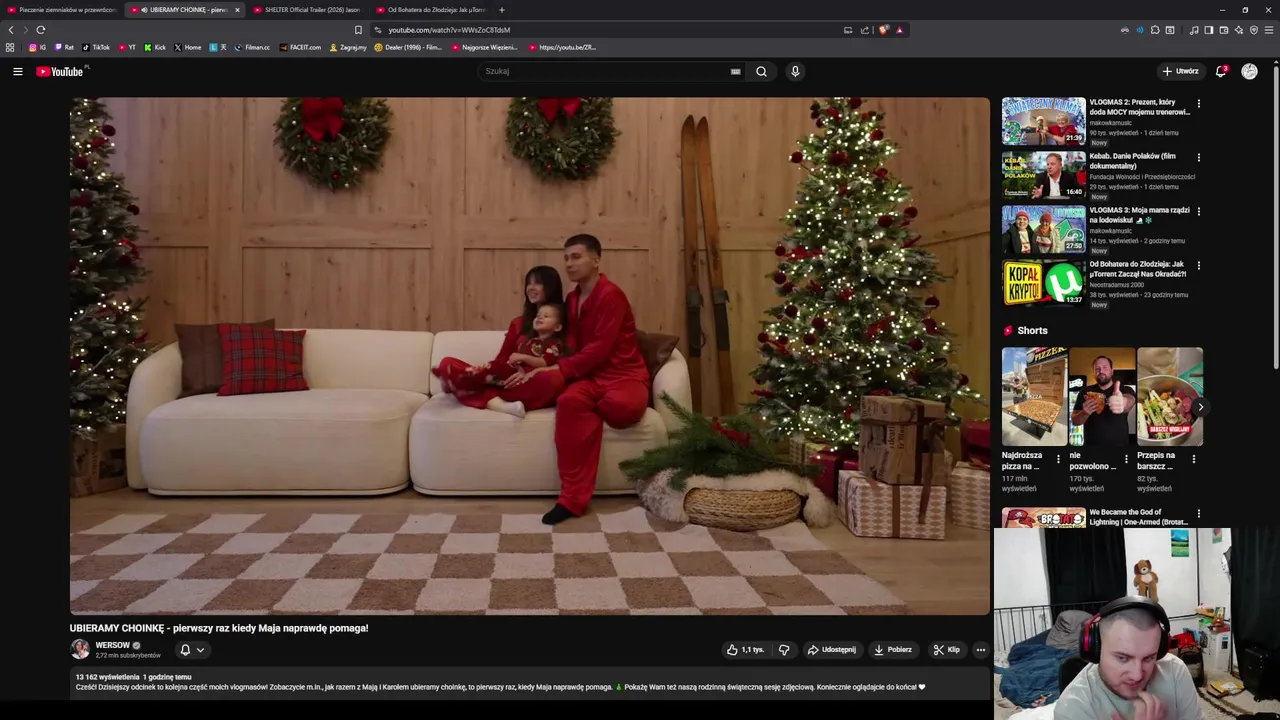Bookmark this page in address bar
The width and height of the screenshot is (1280, 720).
pos(358,30)
